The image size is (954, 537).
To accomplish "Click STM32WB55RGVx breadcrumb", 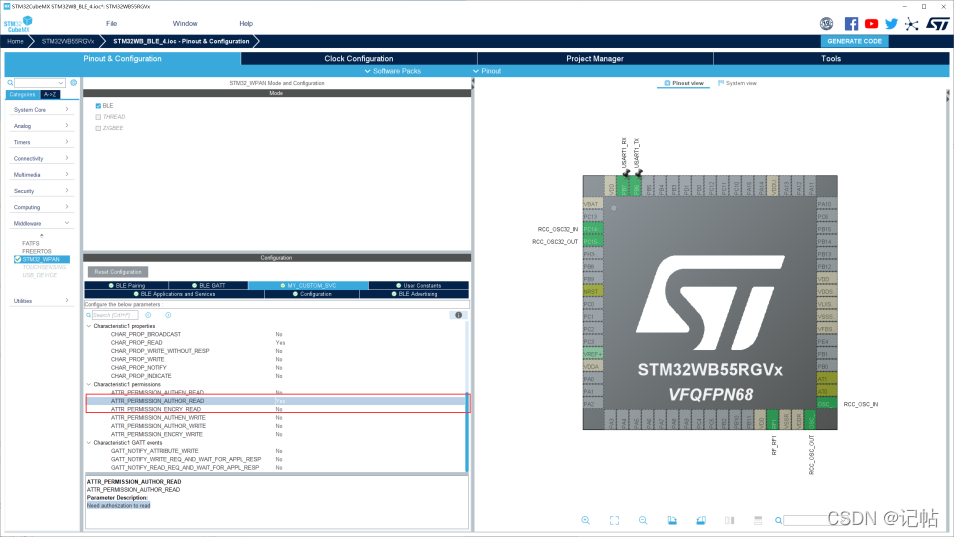I will [68, 41].
